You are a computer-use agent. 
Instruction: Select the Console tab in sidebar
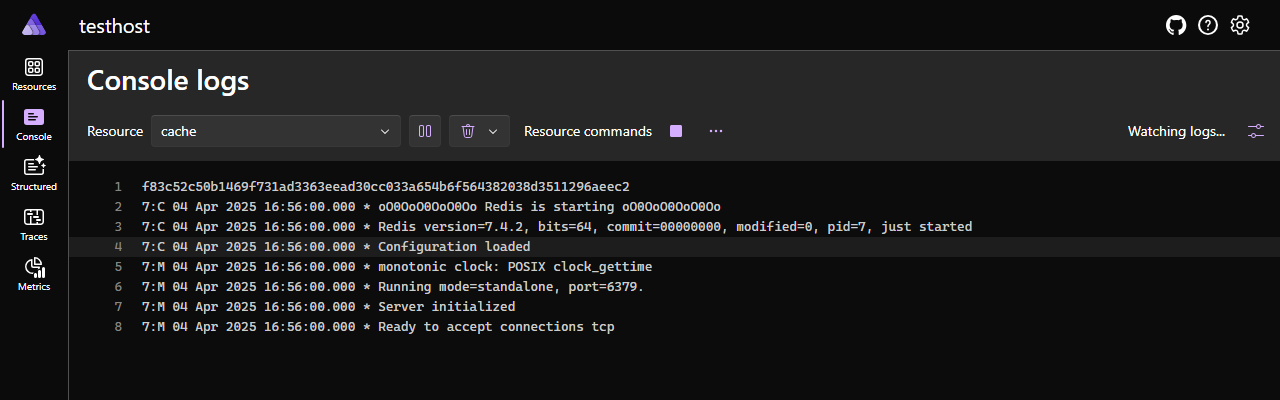click(34, 125)
